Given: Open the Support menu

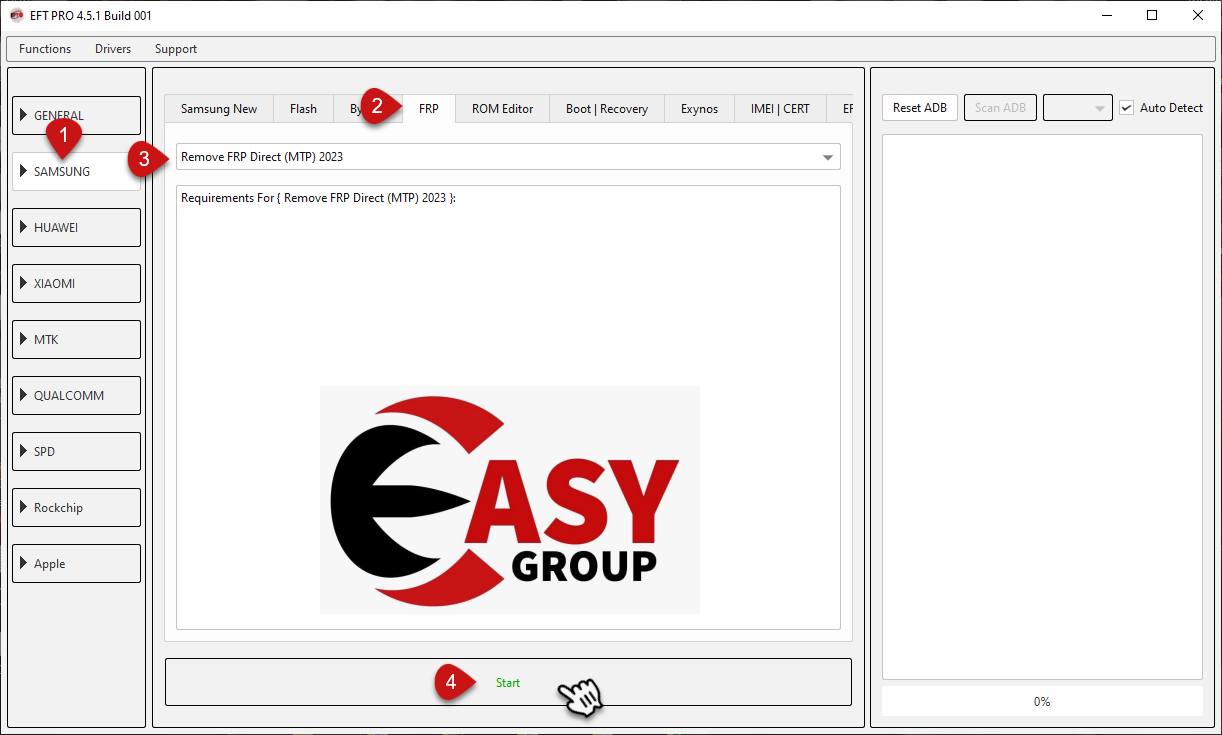Looking at the screenshot, I should point(176,49).
